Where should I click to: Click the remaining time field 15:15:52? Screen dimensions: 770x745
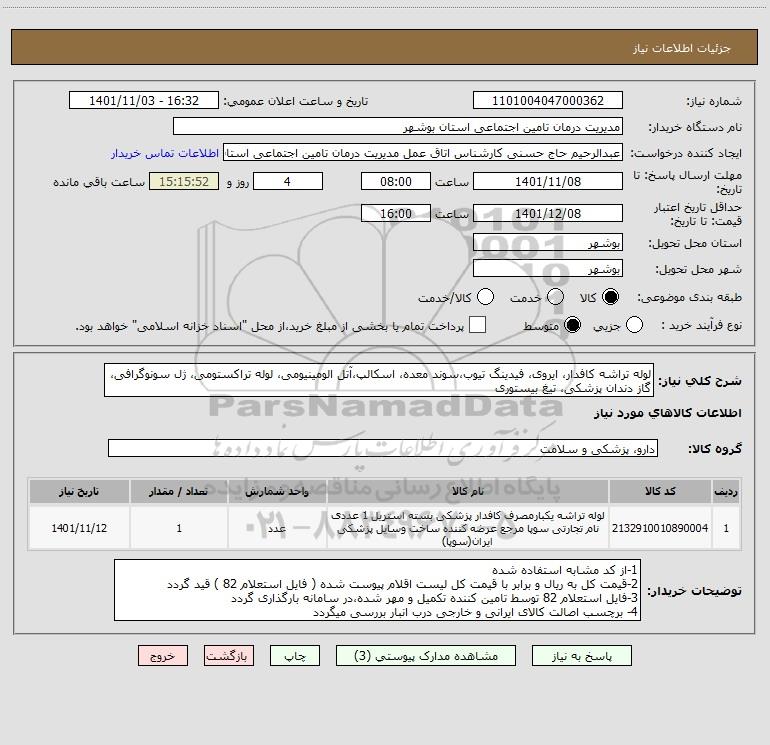point(184,181)
